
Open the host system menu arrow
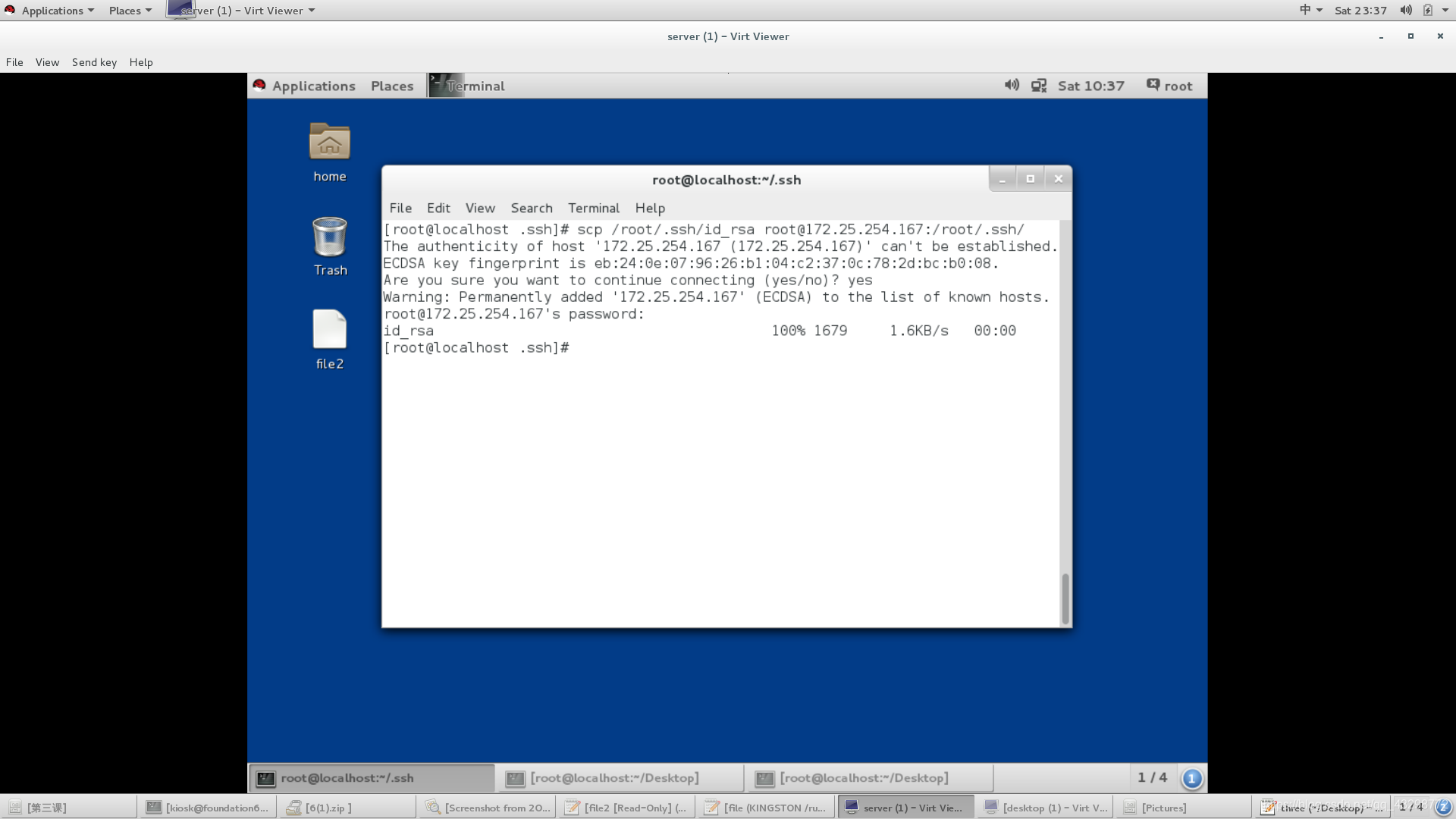1445,11
